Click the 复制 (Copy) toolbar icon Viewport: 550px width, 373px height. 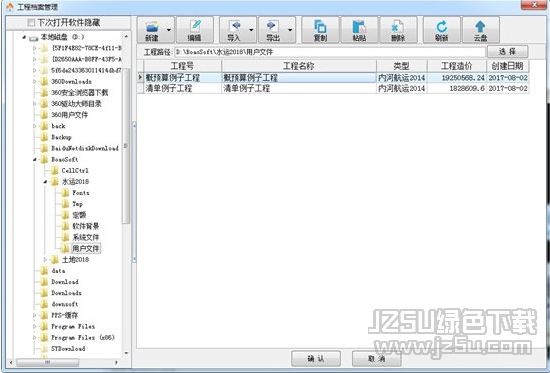point(320,30)
